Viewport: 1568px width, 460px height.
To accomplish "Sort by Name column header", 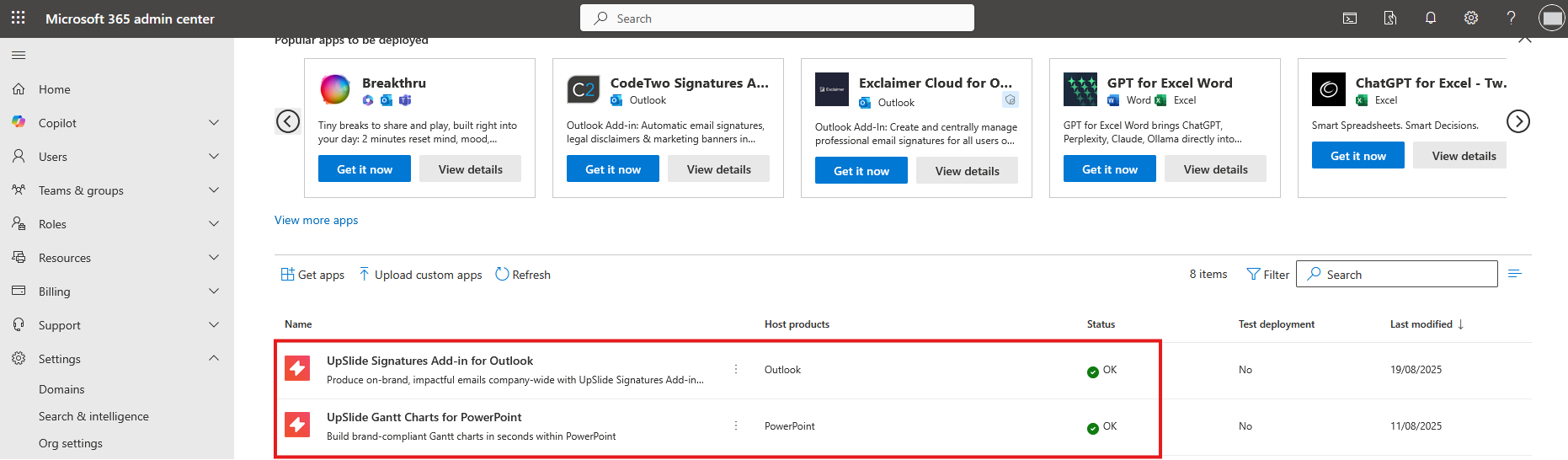I will [x=298, y=324].
